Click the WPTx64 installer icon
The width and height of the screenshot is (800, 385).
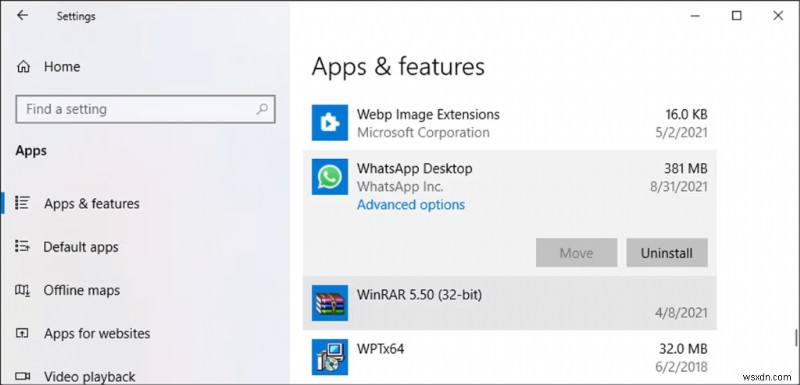(x=330, y=357)
